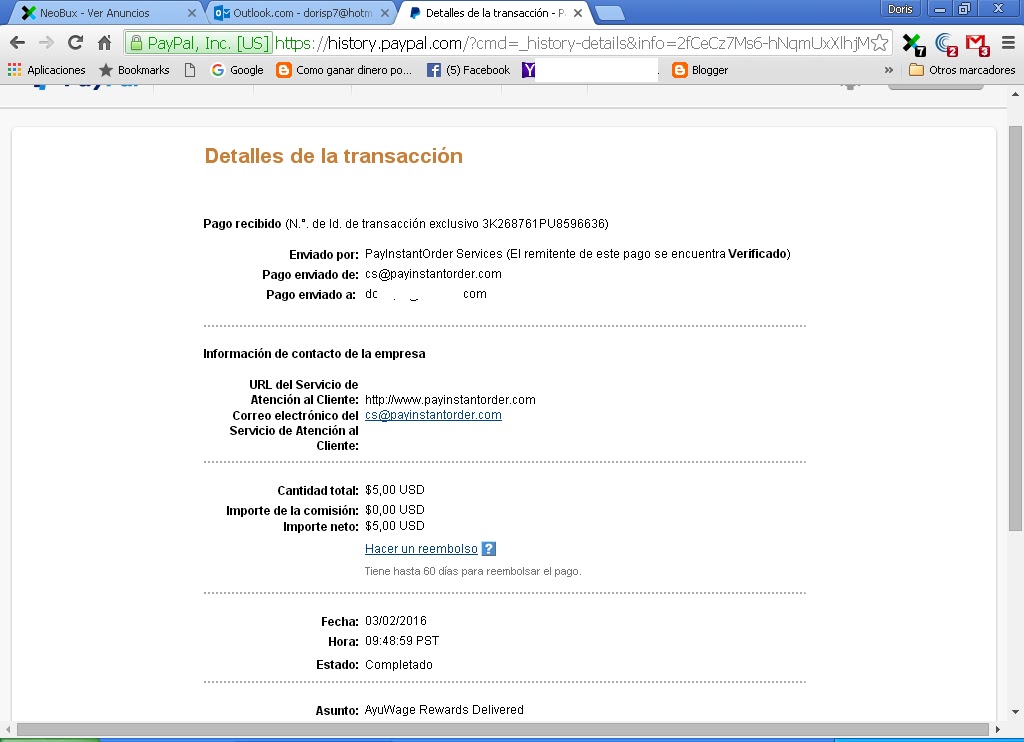
Task: Click the Cantidad total $5,00 USD value
Action: tap(394, 490)
